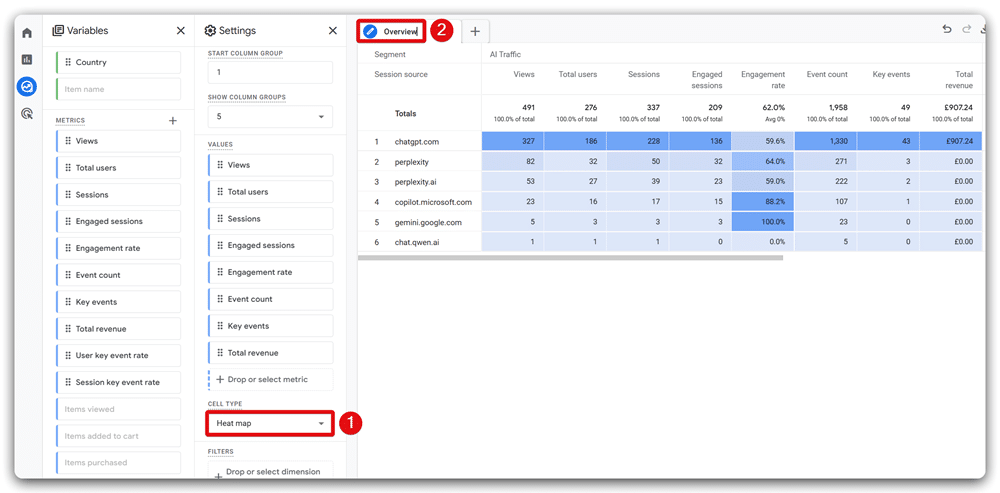
Task: Click the Session source row header
Action: [401, 74]
